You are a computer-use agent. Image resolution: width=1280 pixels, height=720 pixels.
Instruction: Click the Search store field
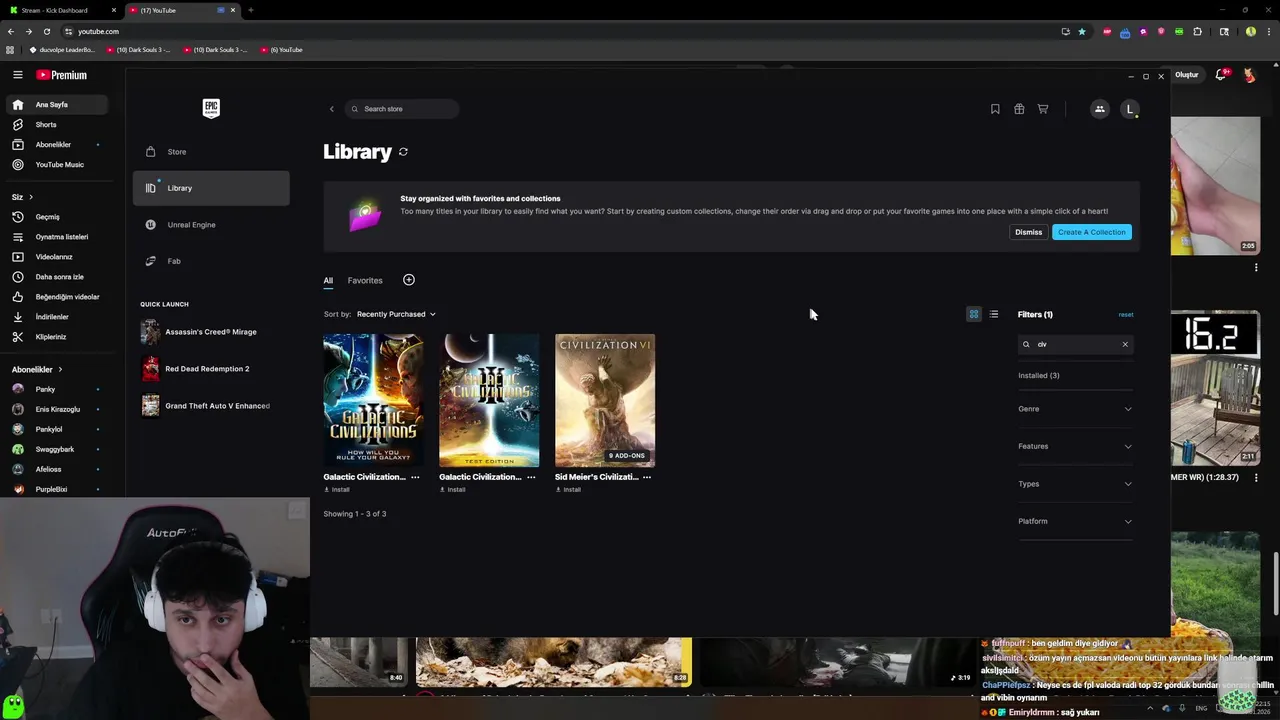(402, 109)
